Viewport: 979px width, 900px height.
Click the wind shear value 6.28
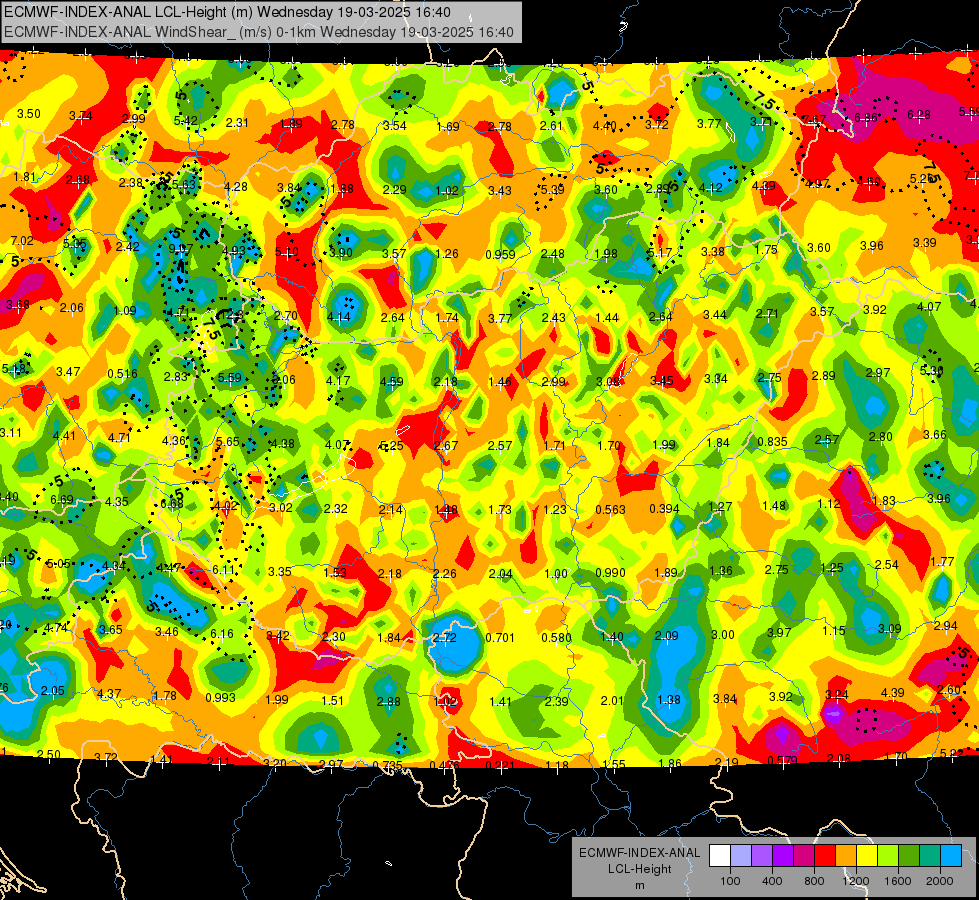(x=918, y=114)
